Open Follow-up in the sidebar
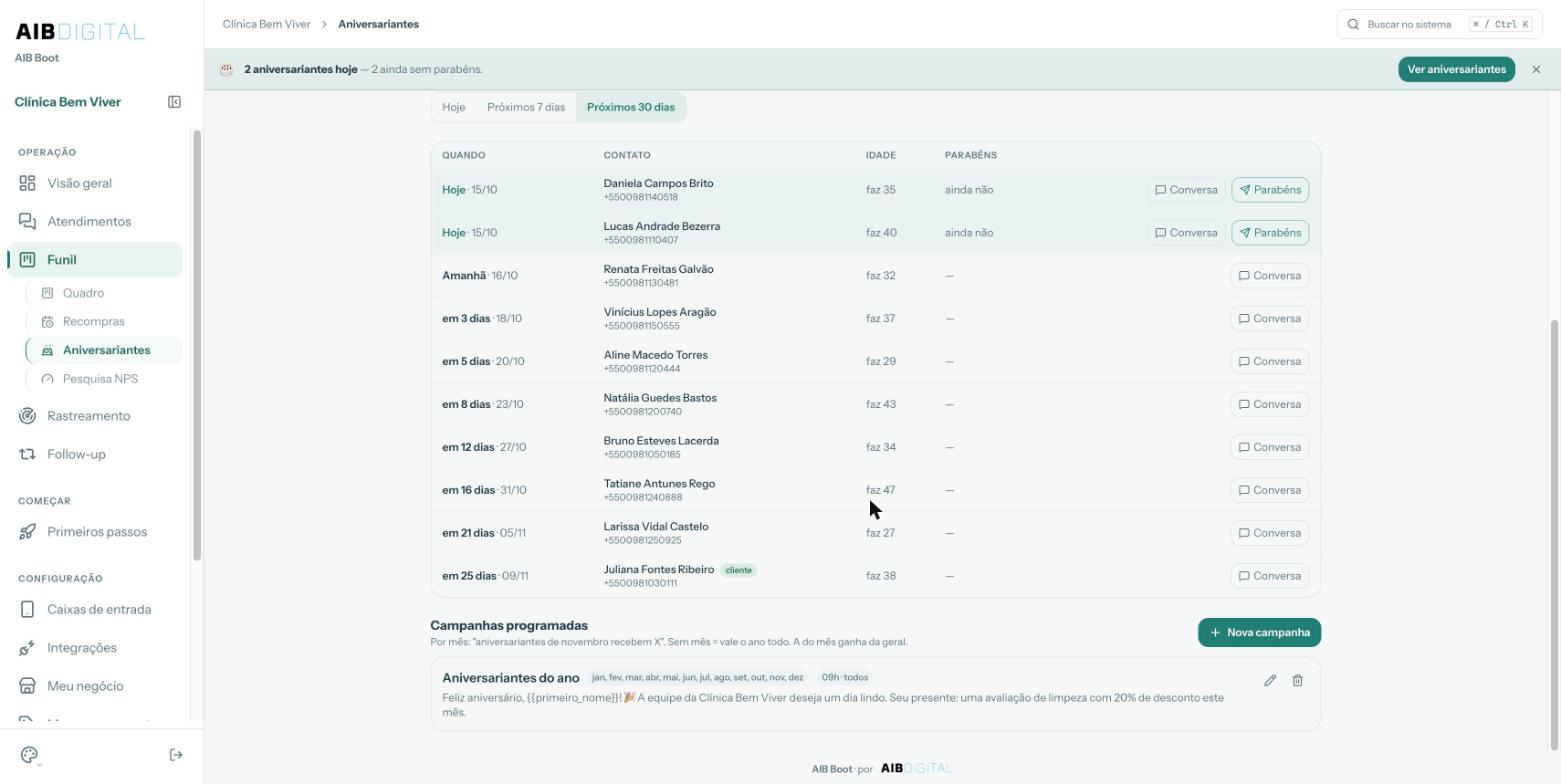Viewport: 1561px width, 784px height. (95, 454)
